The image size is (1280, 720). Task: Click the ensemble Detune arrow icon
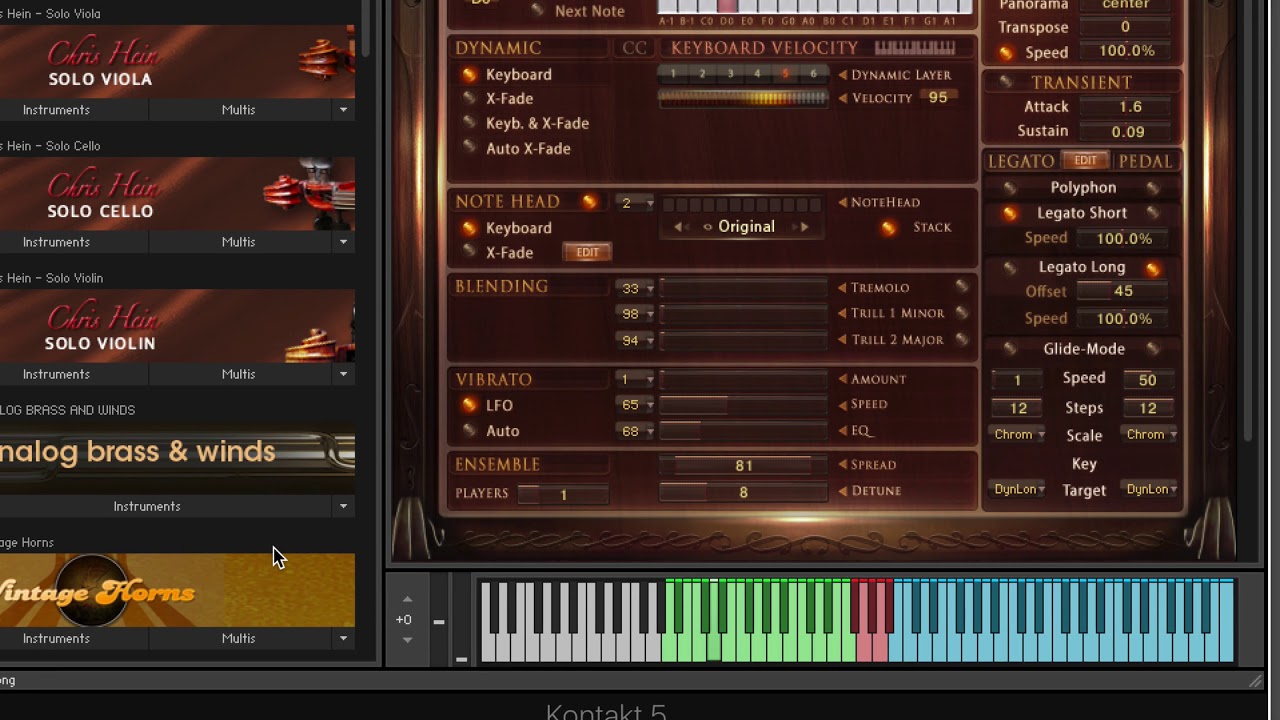click(x=842, y=491)
